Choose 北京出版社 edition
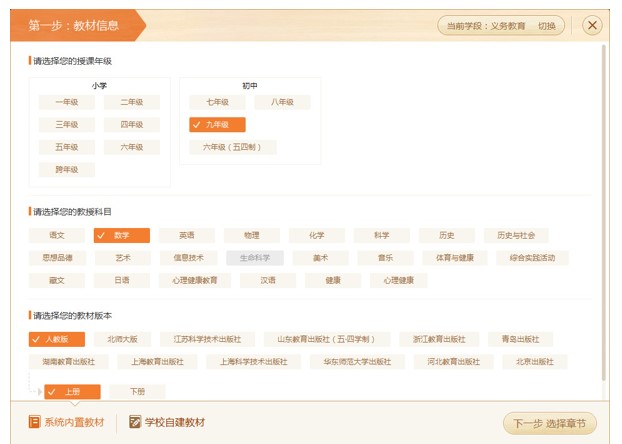The image size is (622, 444). click(x=535, y=362)
